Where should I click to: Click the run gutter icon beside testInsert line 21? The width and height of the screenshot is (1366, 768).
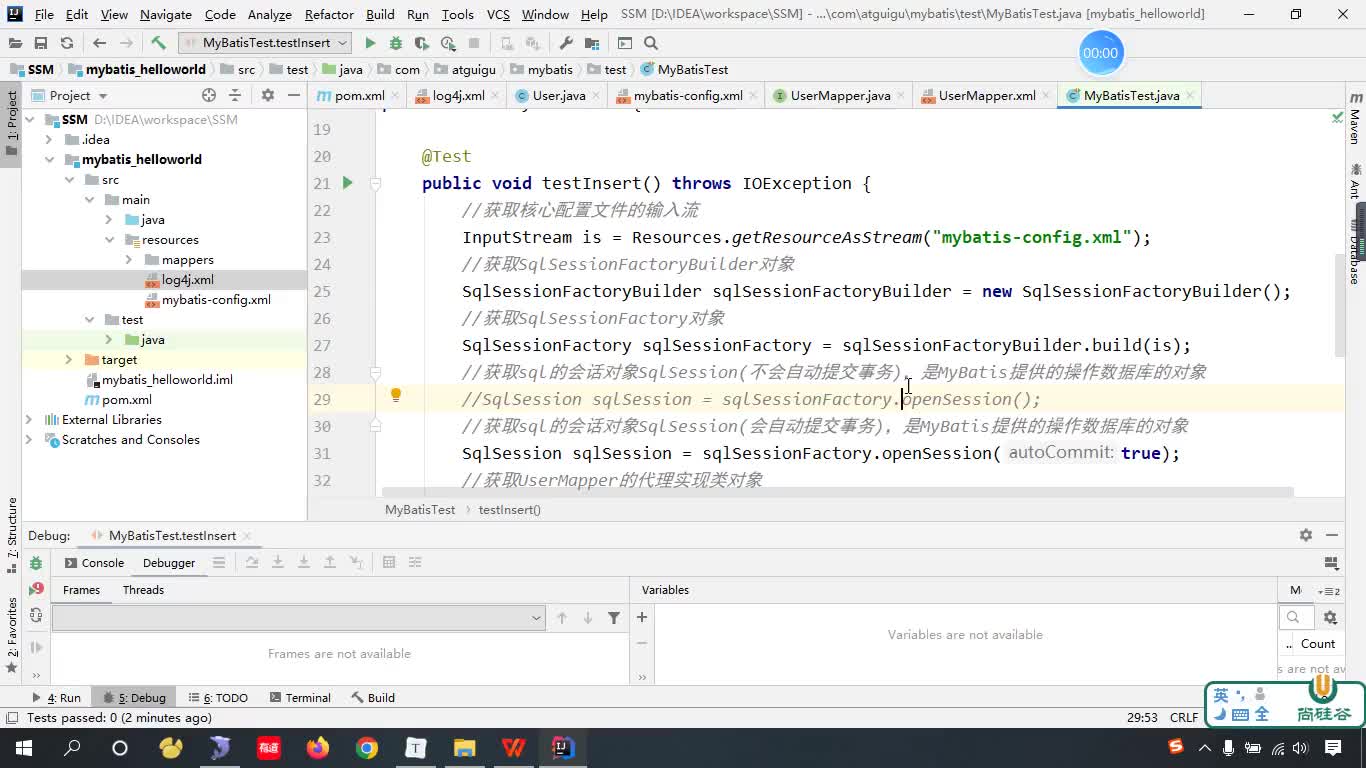(x=348, y=183)
